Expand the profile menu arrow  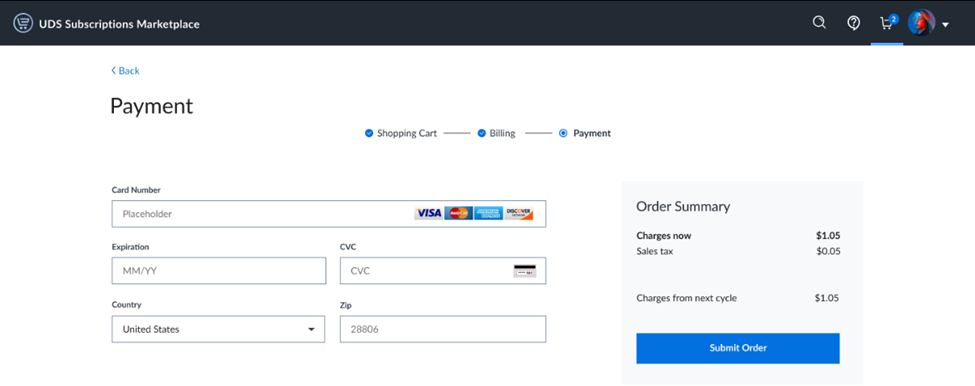(x=945, y=25)
